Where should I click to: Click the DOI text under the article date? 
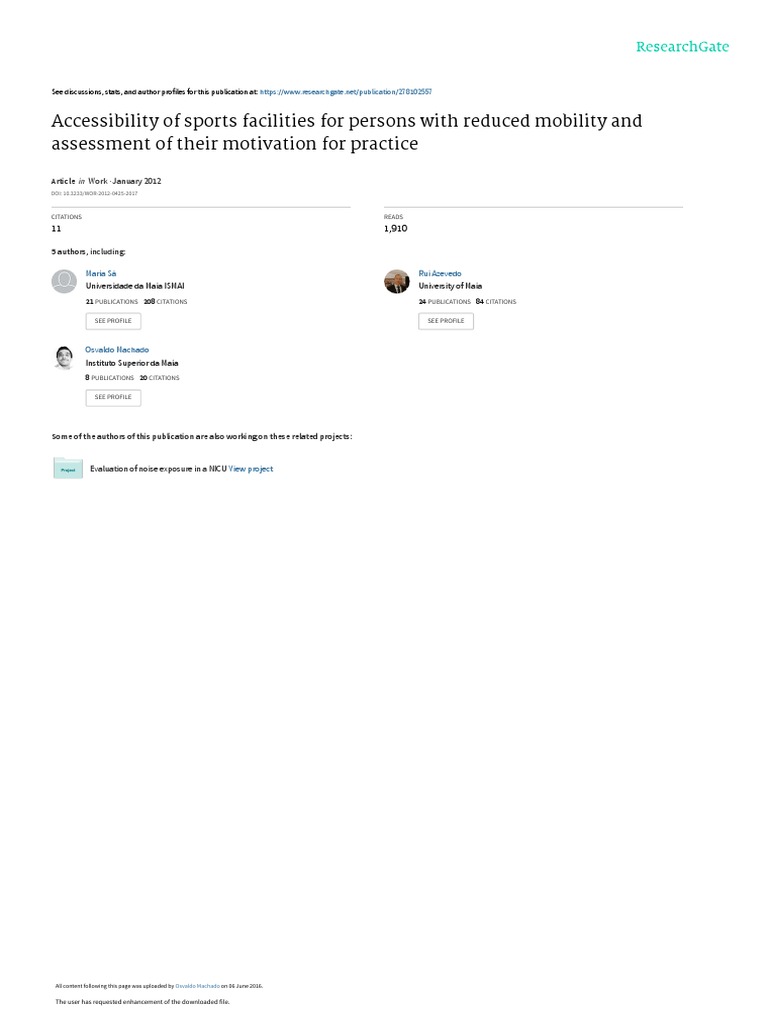[94, 193]
